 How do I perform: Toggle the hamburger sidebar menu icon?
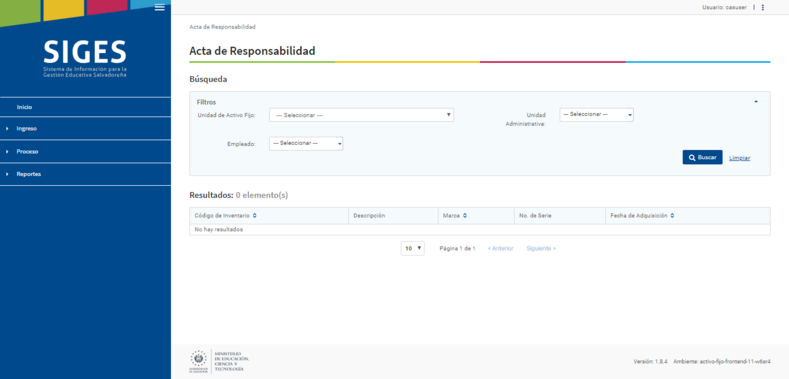160,7
